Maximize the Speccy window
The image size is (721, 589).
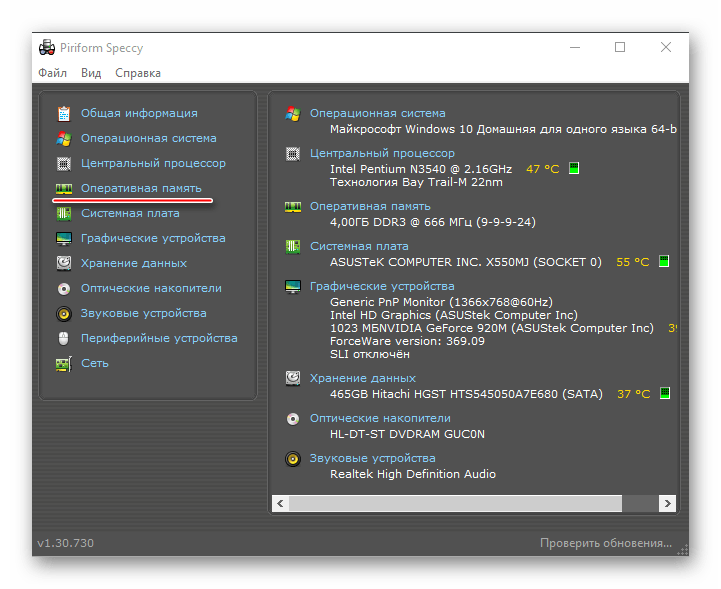[x=620, y=47]
